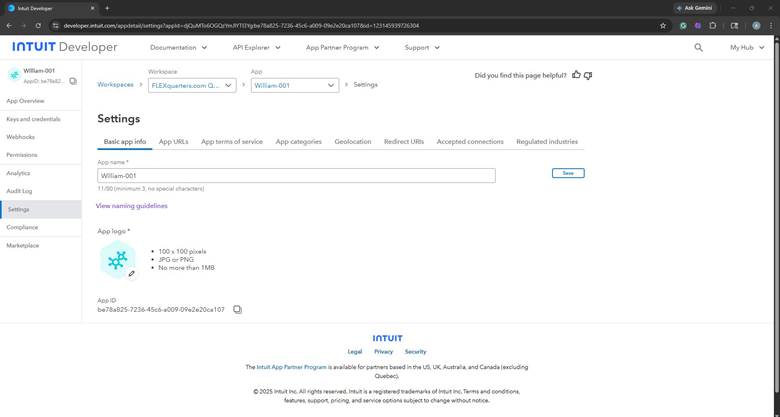Image resolution: width=780 pixels, height=417 pixels.
Task: Go back using browser back arrow
Action: click(9, 25)
